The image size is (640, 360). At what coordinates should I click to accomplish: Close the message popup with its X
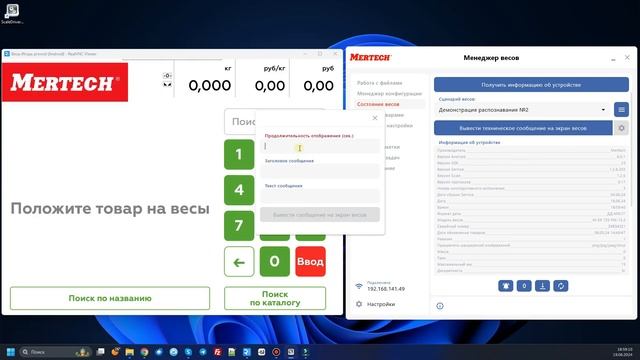pos(375,118)
